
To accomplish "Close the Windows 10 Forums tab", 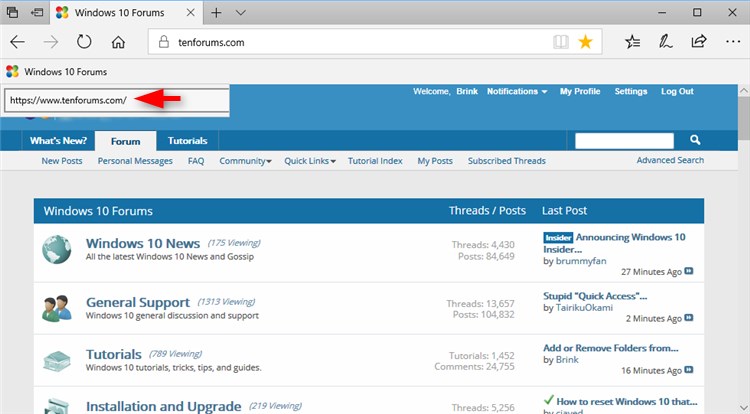I will 190,13.
